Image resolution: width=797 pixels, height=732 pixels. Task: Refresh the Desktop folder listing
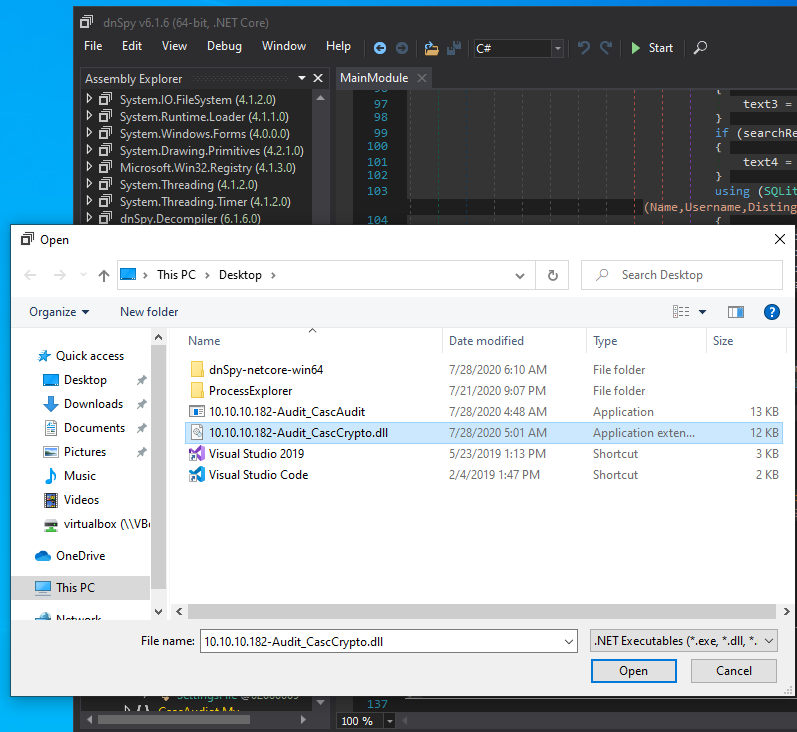coord(552,275)
